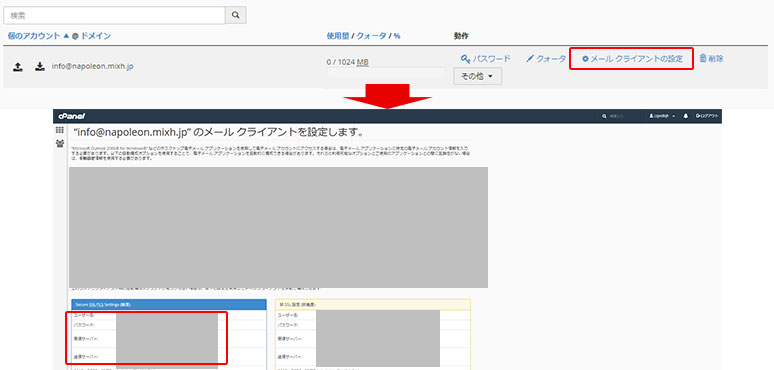Click the search magnifier button

click(235, 15)
